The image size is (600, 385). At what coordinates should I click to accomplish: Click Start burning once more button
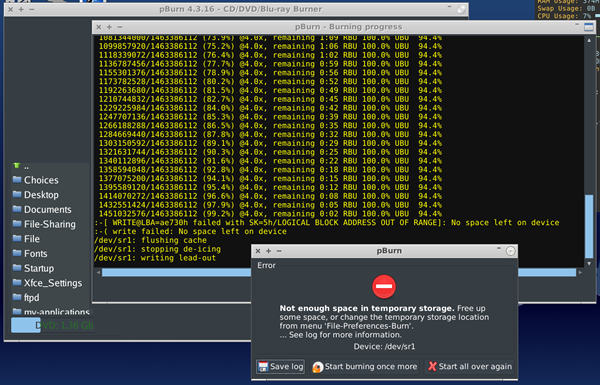(365, 367)
